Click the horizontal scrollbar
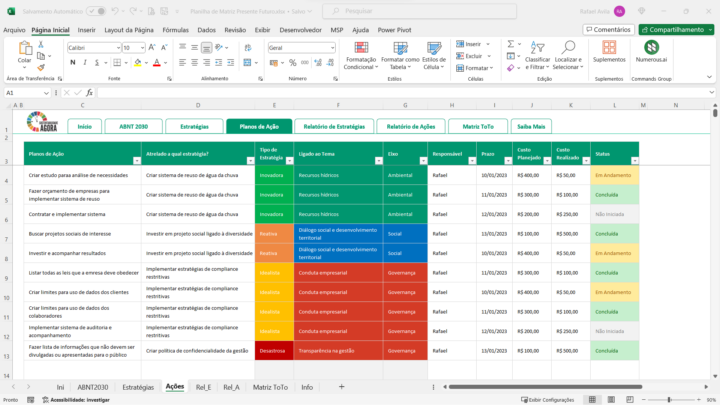The height and width of the screenshot is (405, 720). (x=545, y=387)
